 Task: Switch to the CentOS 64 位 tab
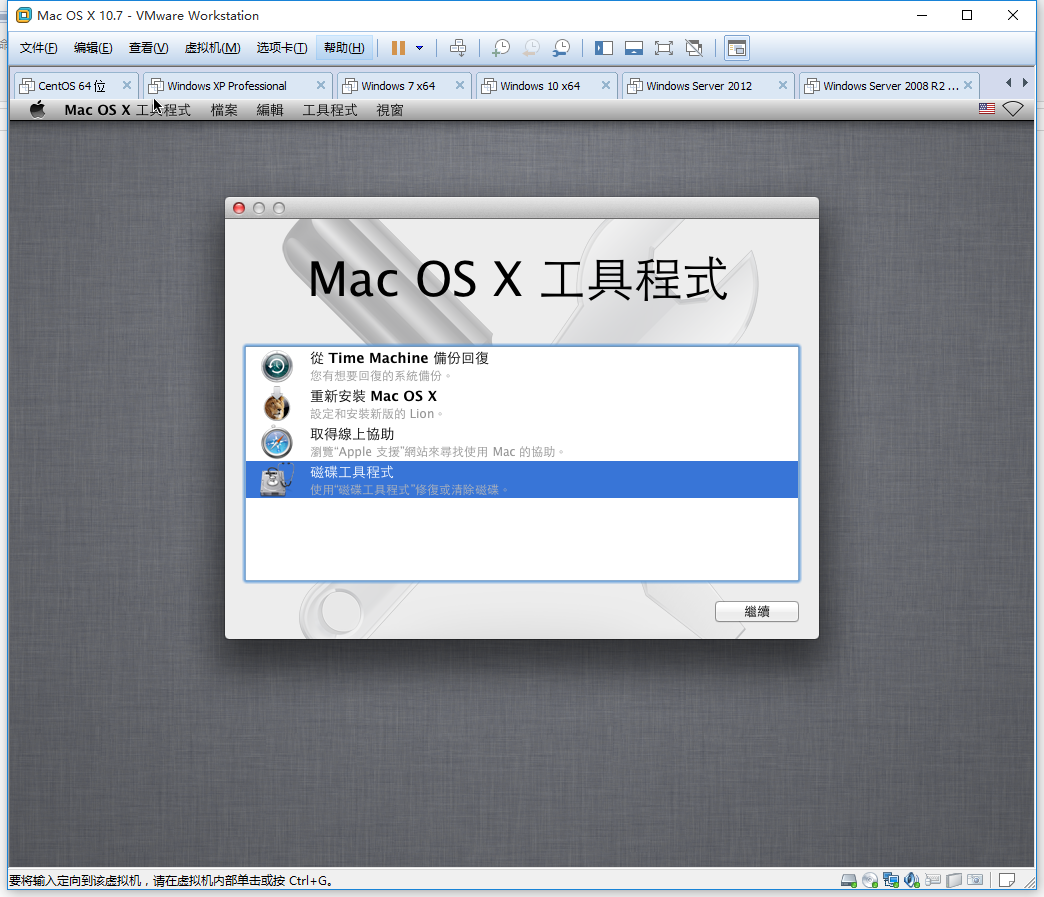(x=72, y=86)
